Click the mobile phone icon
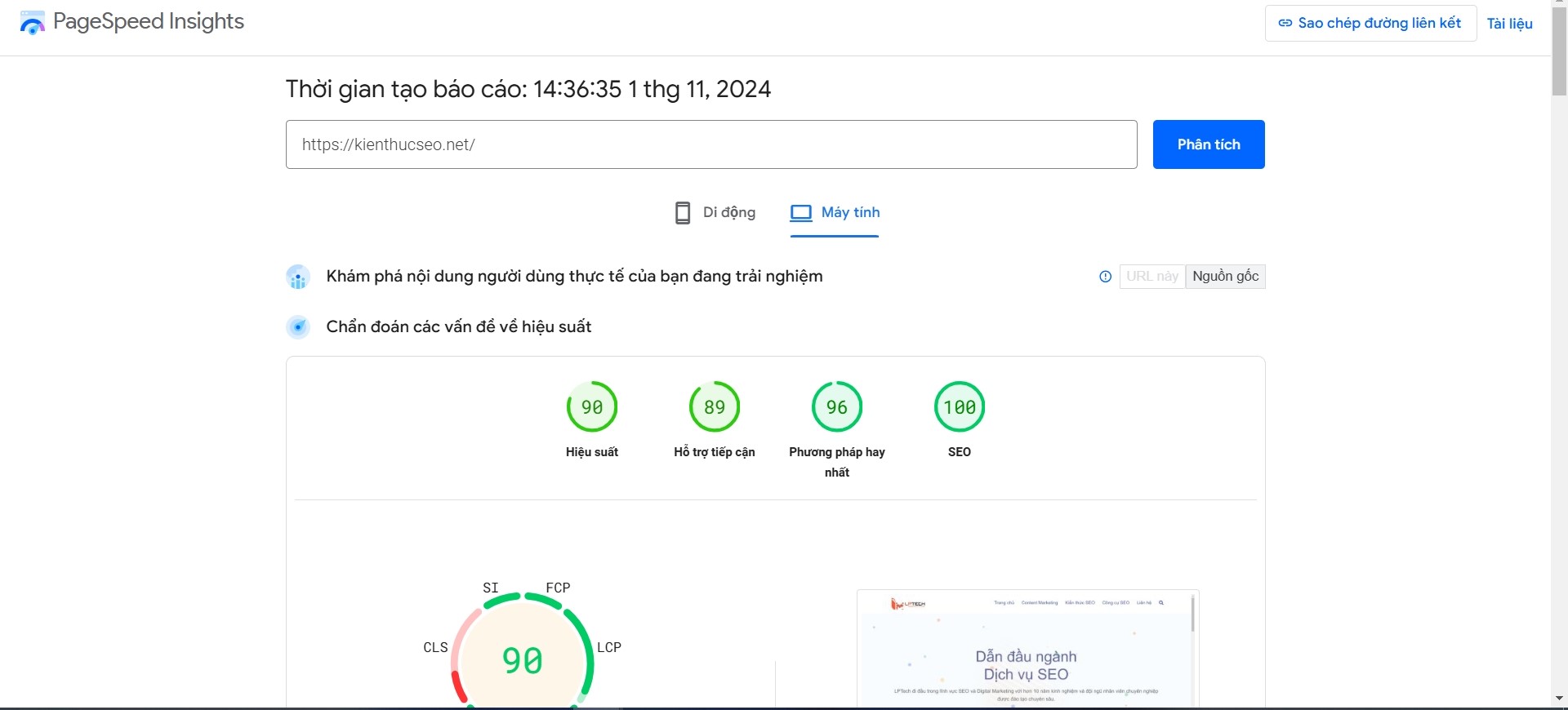The height and width of the screenshot is (710, 1568). 683,213
